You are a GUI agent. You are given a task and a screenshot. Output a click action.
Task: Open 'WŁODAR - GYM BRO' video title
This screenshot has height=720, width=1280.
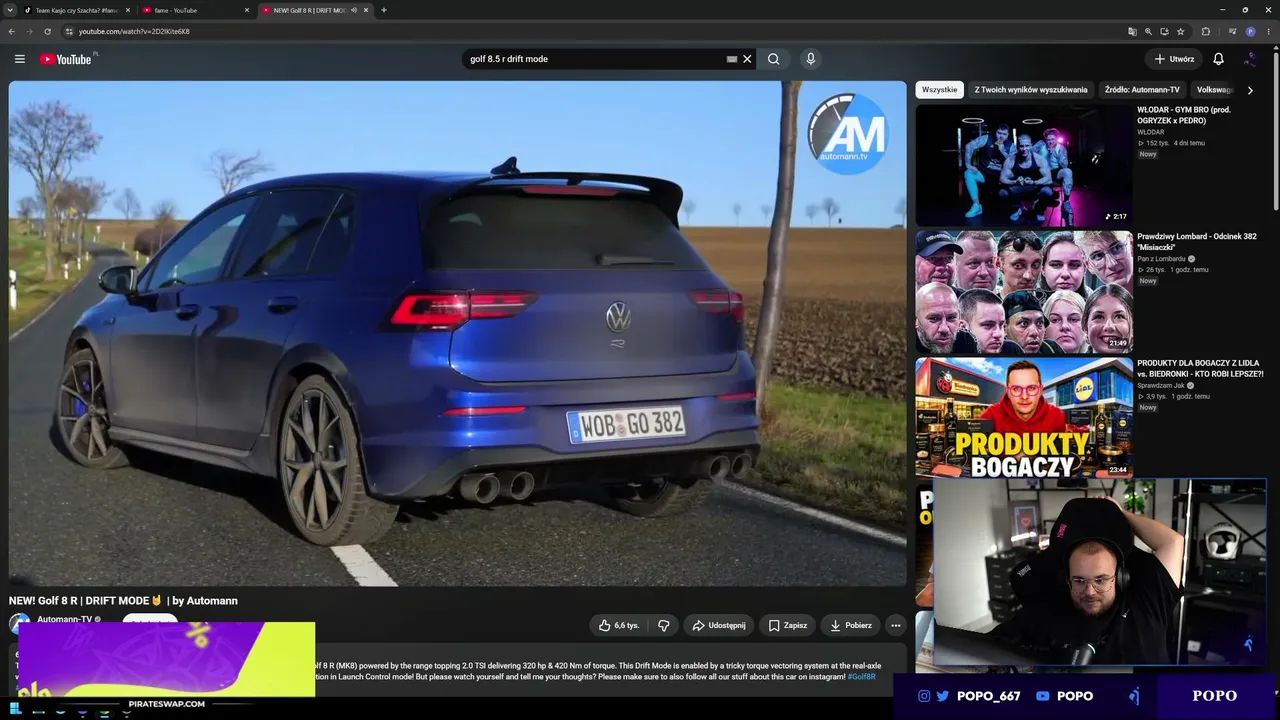1184,115
